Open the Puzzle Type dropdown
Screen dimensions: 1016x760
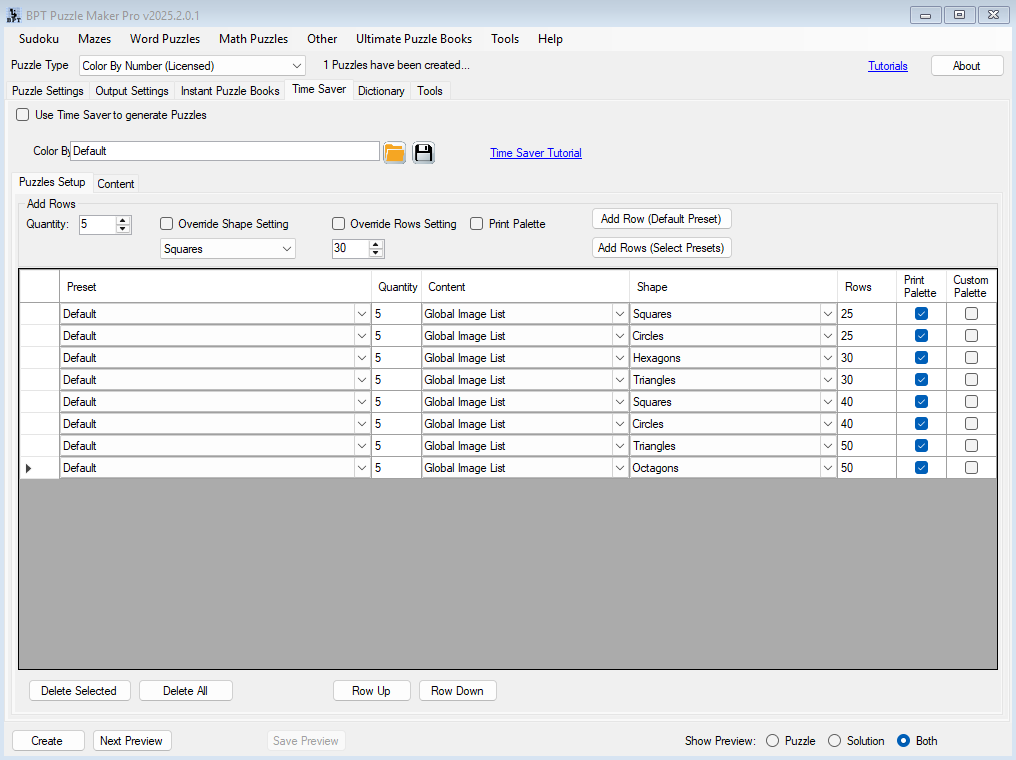(x=297, y=66)
